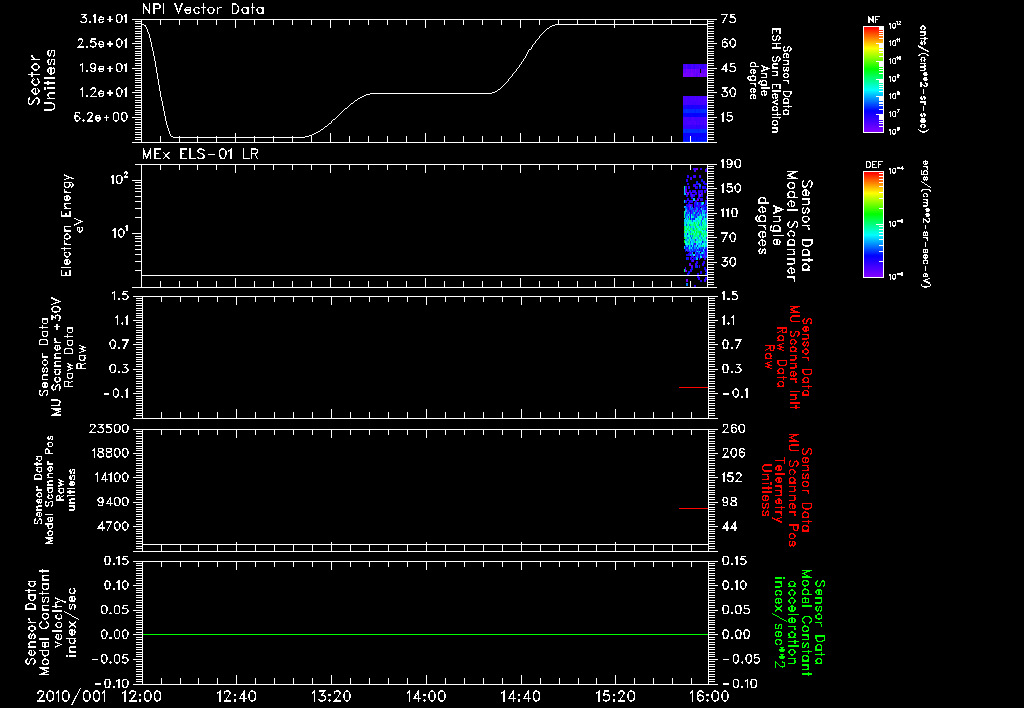
Task: Click the 206 telemetry axis value
Action: pos(732,453)
